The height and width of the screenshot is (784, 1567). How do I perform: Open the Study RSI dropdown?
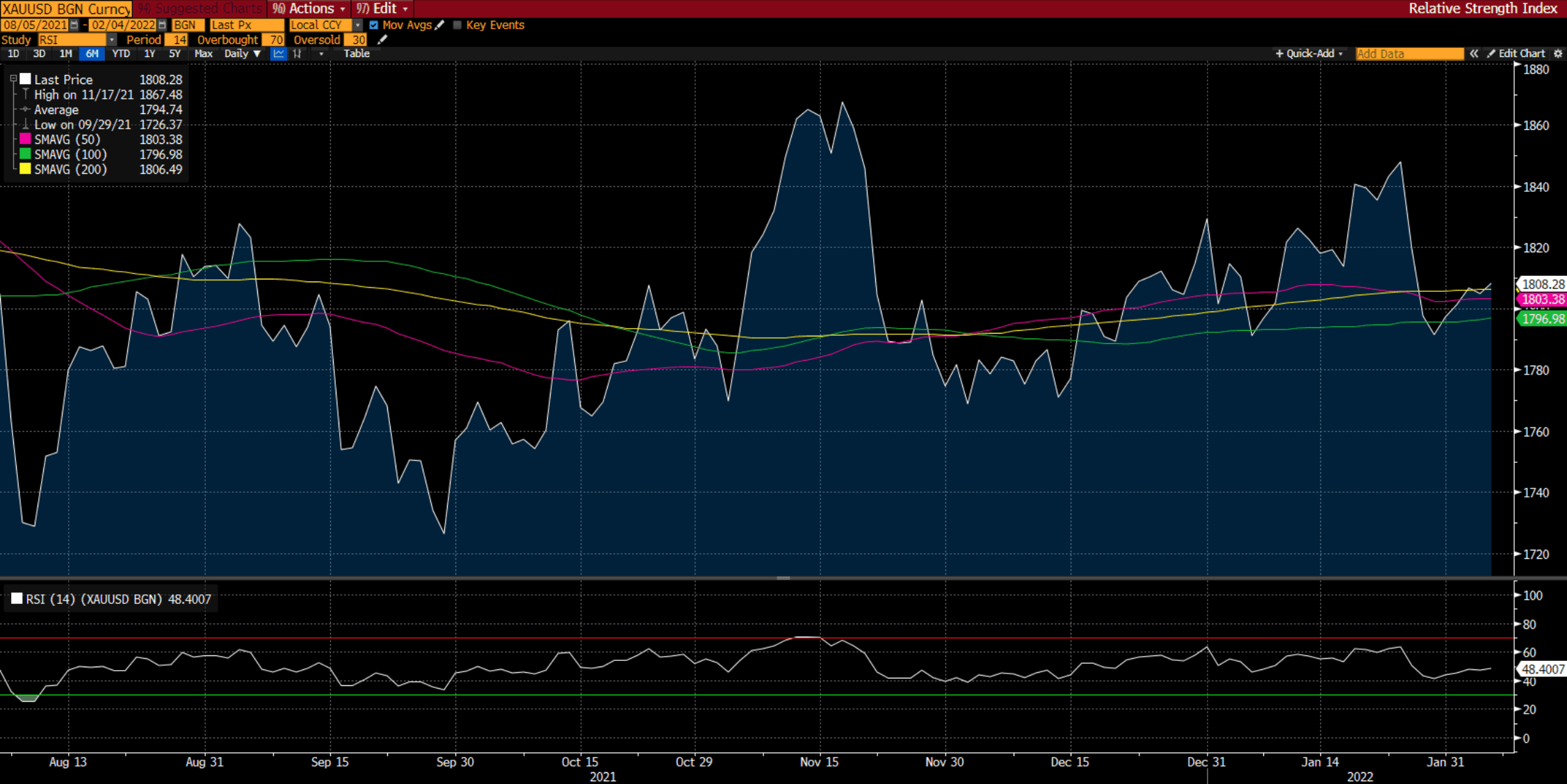coord(111,40)
